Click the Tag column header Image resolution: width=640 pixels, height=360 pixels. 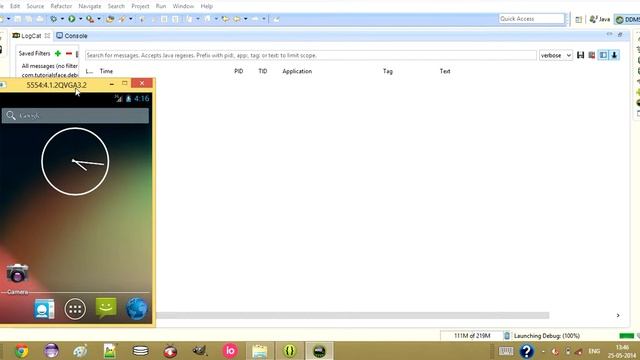point(388,71)
